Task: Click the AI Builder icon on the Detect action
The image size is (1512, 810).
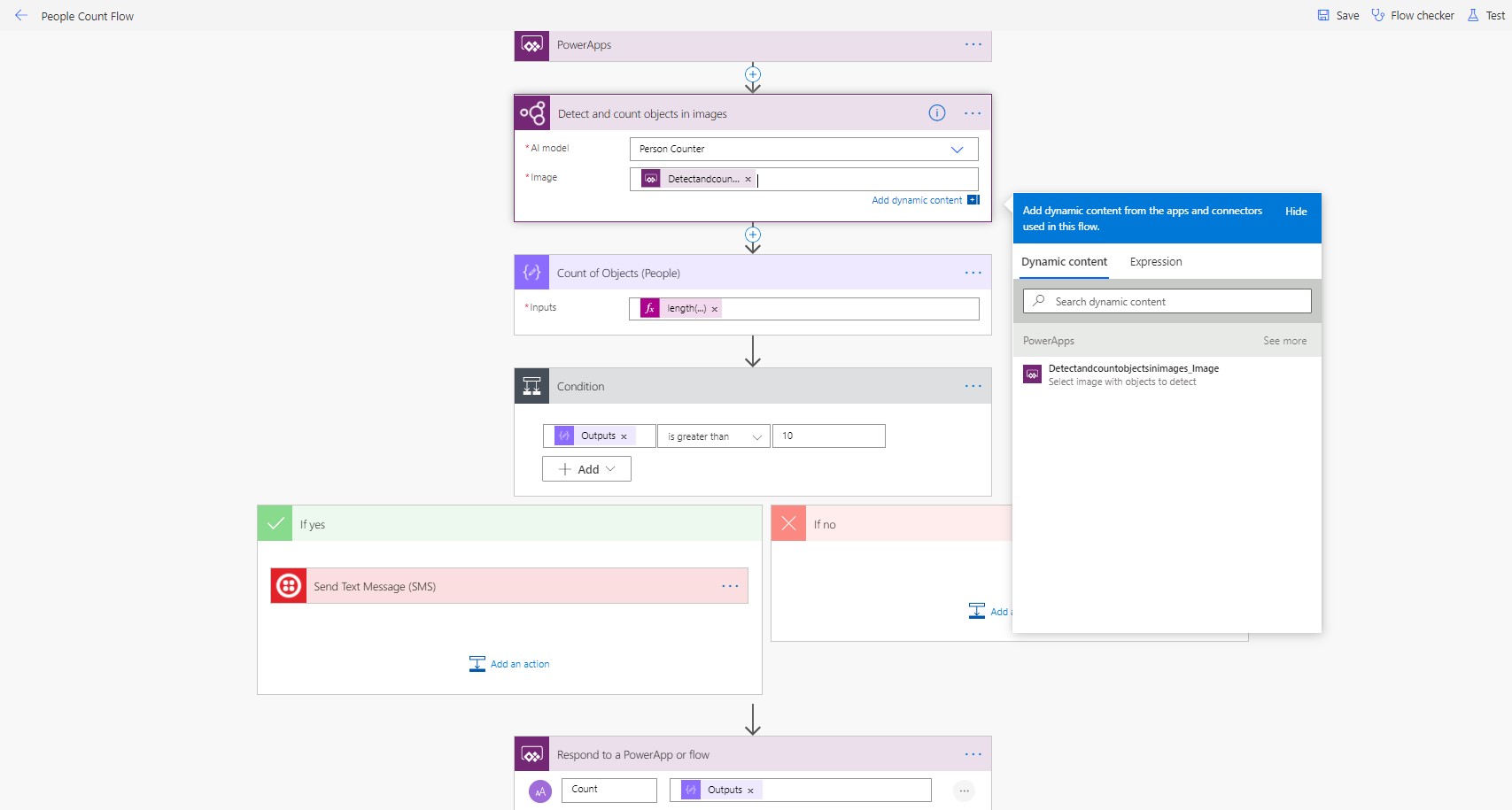Action: tap(532, 112)
